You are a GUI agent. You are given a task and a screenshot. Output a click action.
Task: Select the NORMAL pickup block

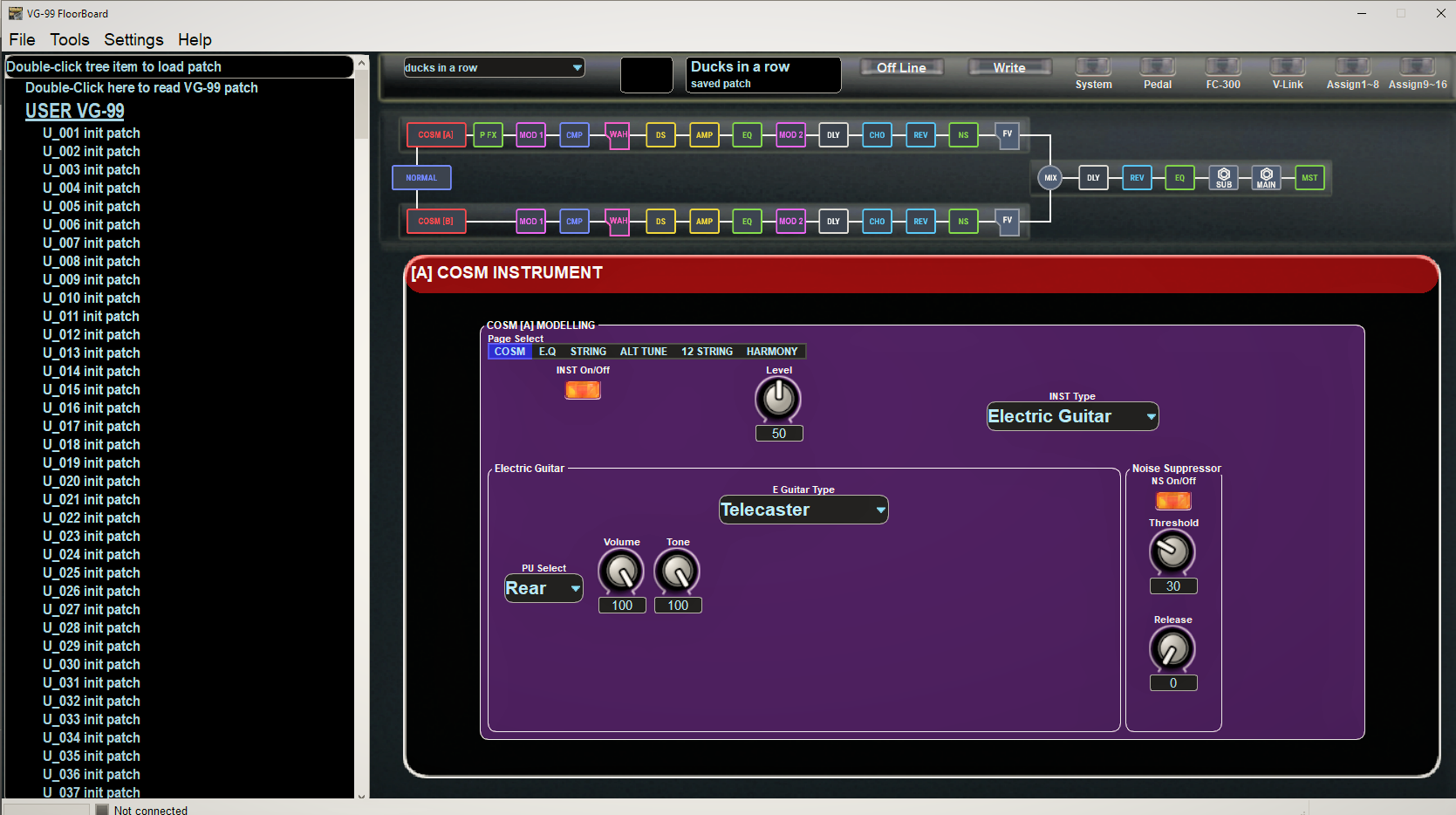click(x=421, y=178)
